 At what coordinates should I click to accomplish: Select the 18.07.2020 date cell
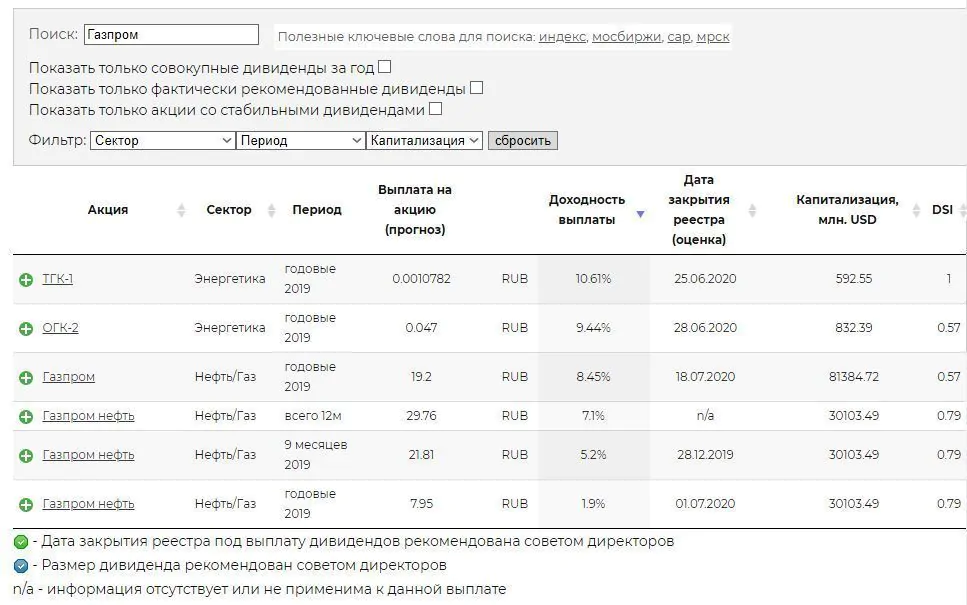(x=705, y=377)
